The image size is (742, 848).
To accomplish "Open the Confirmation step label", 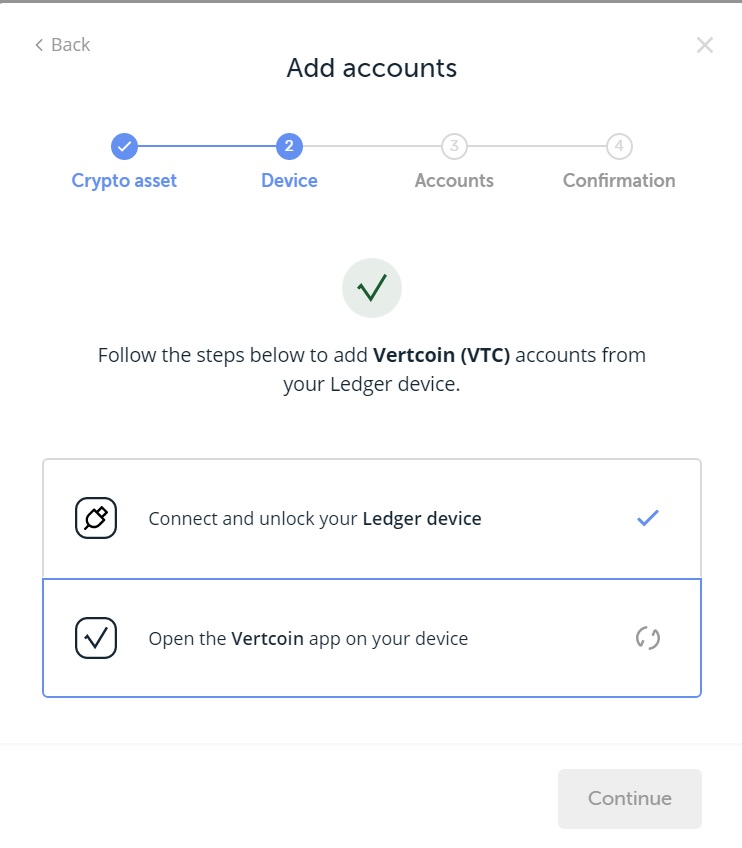I will 618,180.
